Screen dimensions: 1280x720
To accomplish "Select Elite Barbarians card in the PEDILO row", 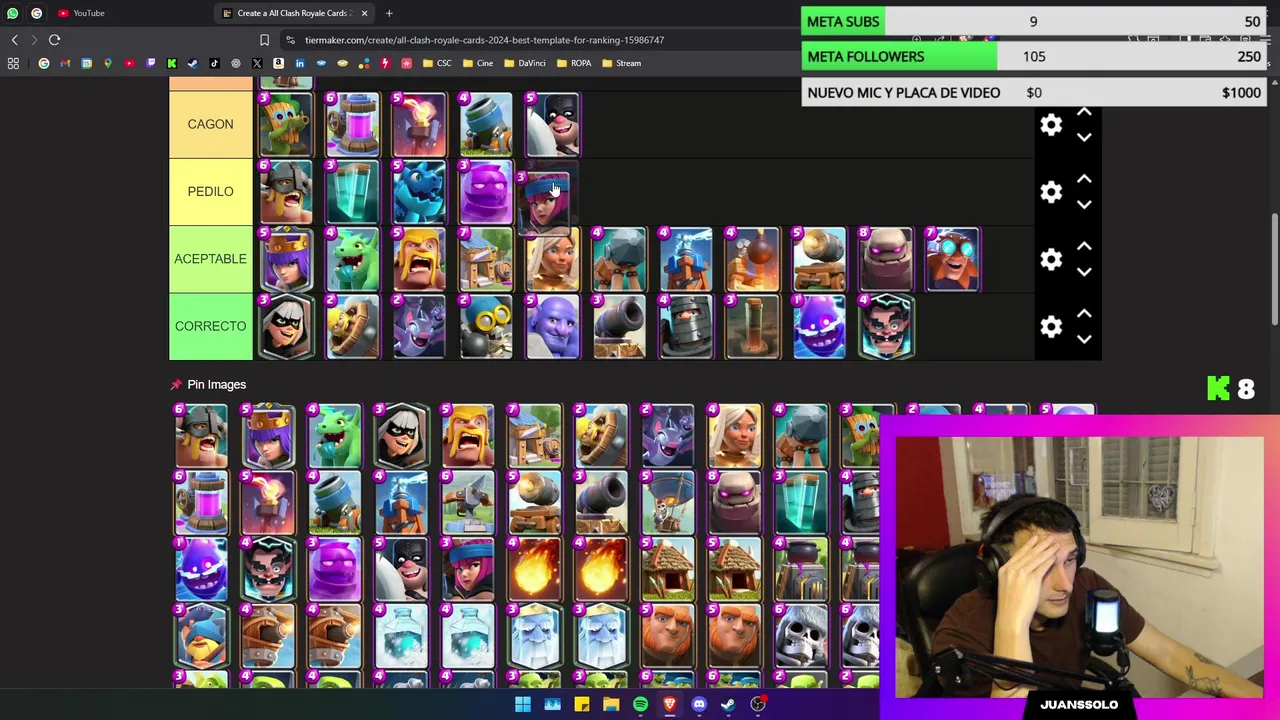I will (x=285, y=191).
